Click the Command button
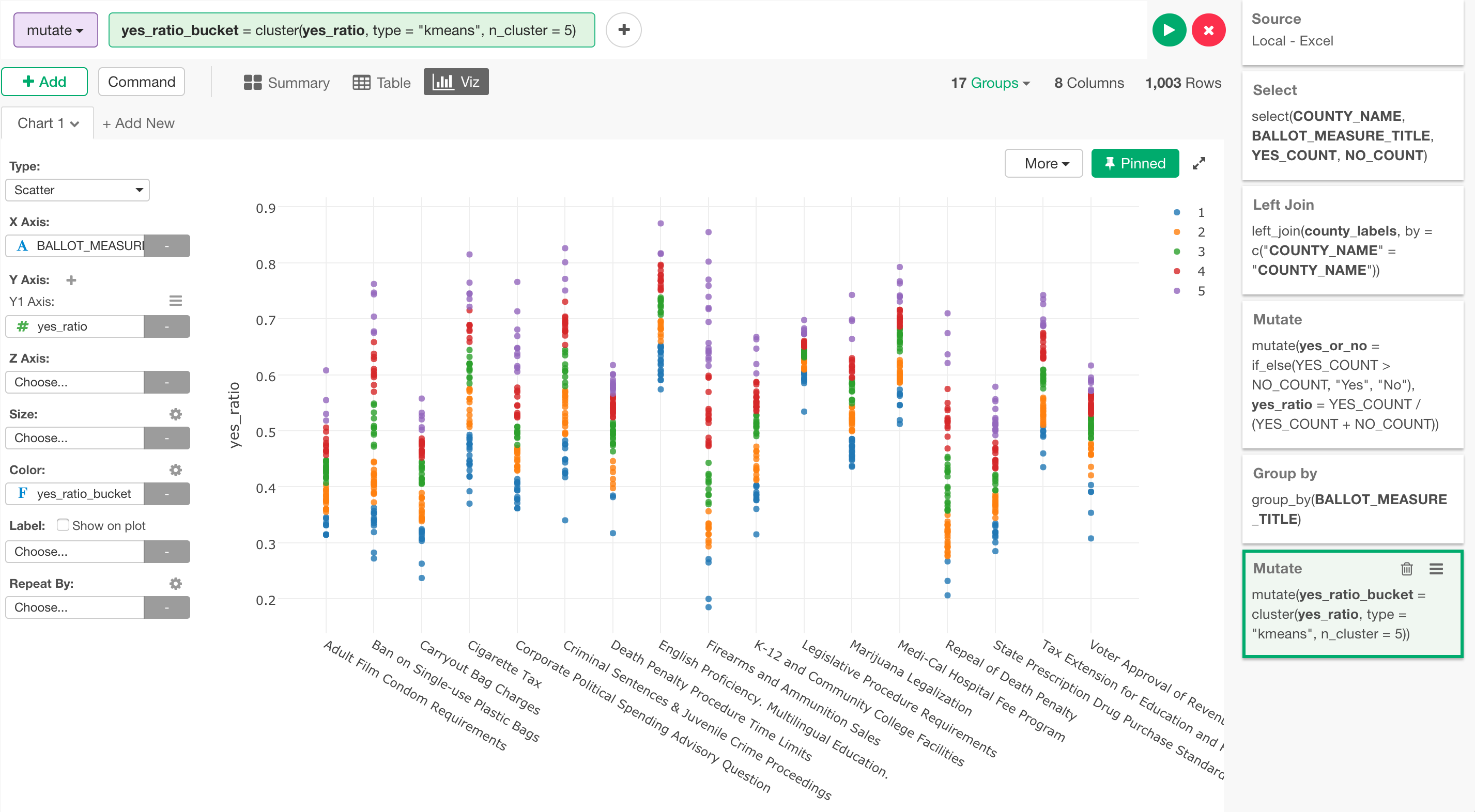 click(141, 82)
